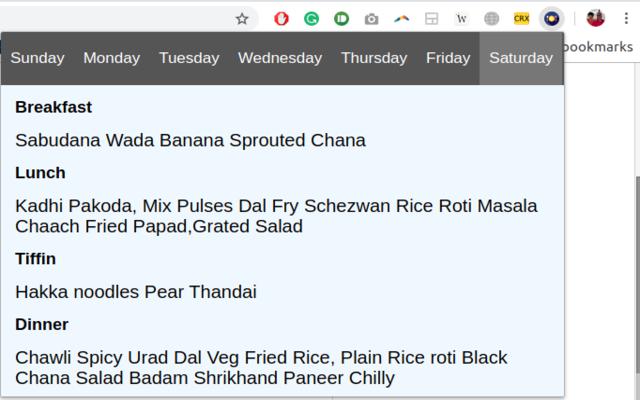Click the yellow CRX extension icon
The width and height of the screenshot is (640, 400).
521,18
